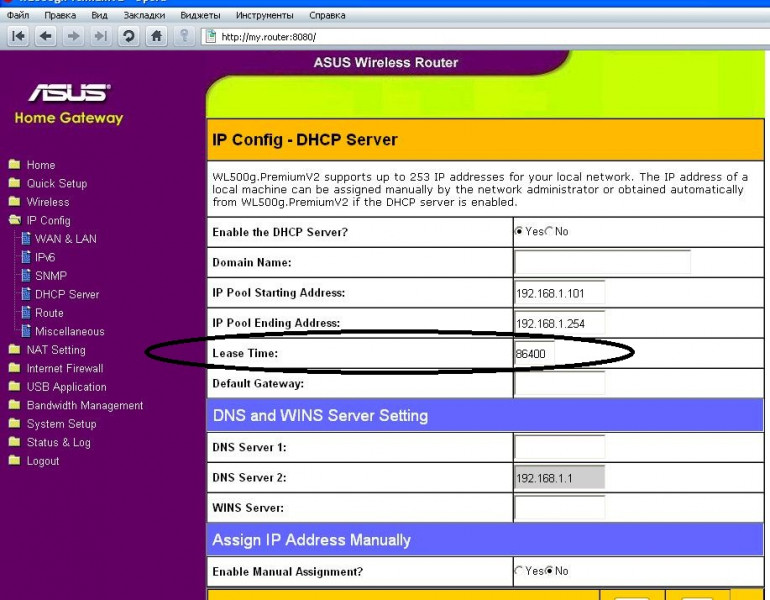Image resolution: width=770 pixels, height=600 pixels.
Task: Open the Status & Log link
Action: click(58, 443)
